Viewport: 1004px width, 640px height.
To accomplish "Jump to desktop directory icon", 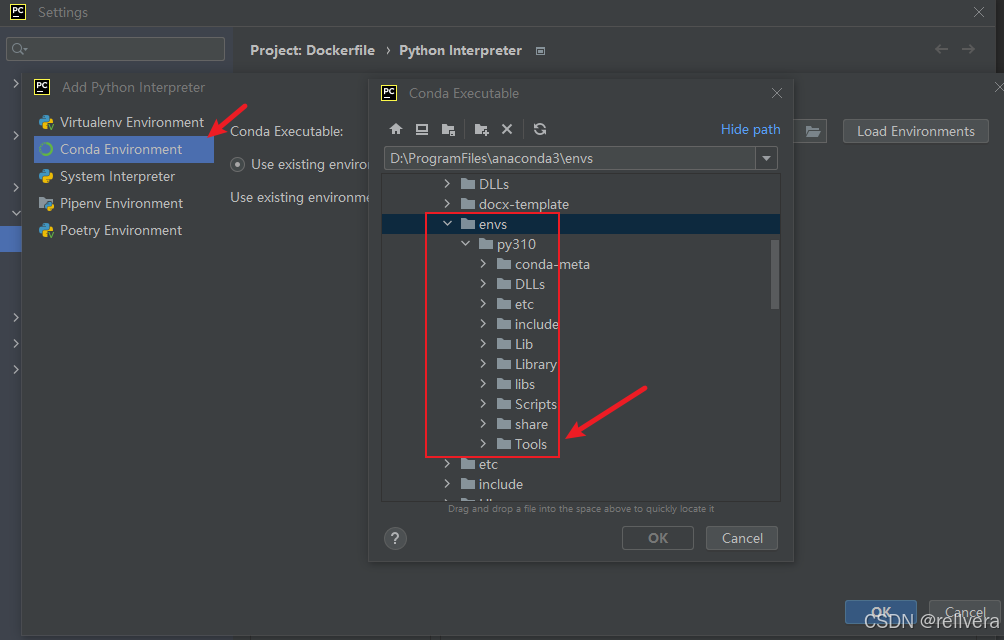I will (421, 129).
